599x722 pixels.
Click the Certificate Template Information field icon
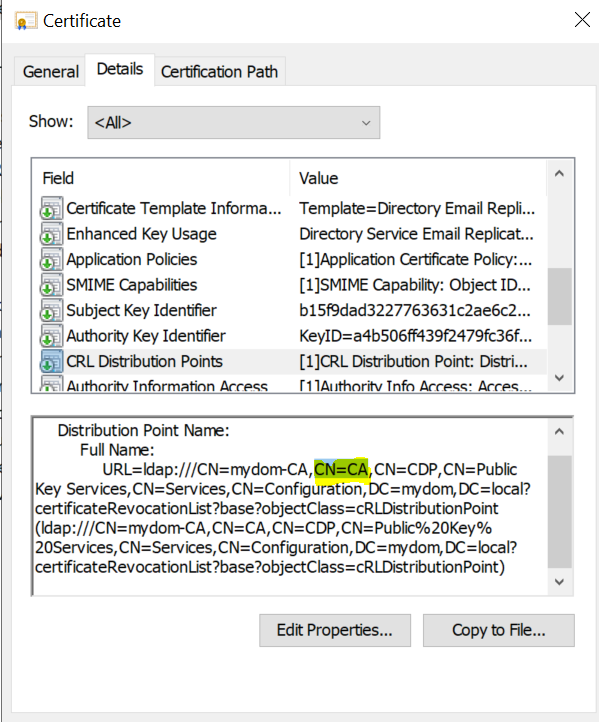click(x=51, y=208)
